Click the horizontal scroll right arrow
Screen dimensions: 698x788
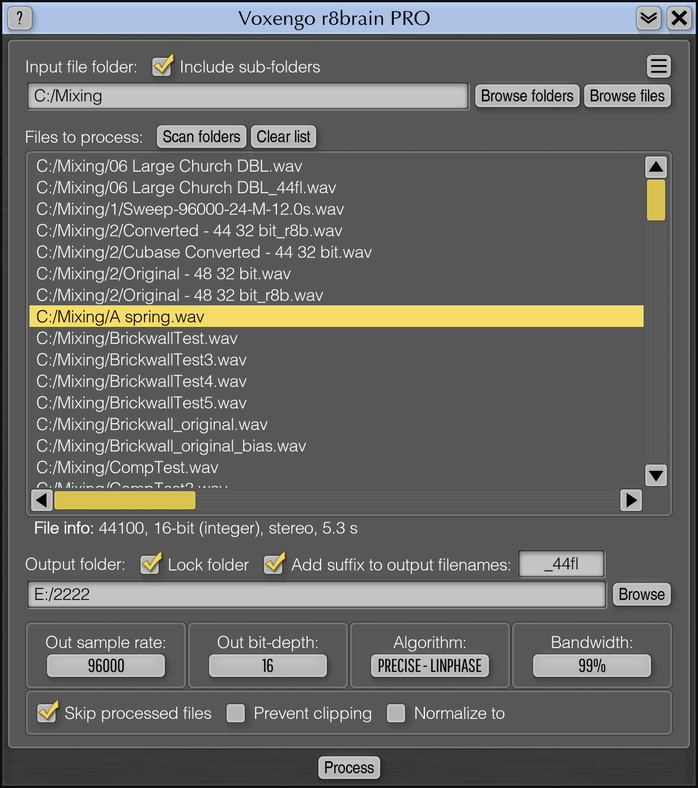point(631,500)
